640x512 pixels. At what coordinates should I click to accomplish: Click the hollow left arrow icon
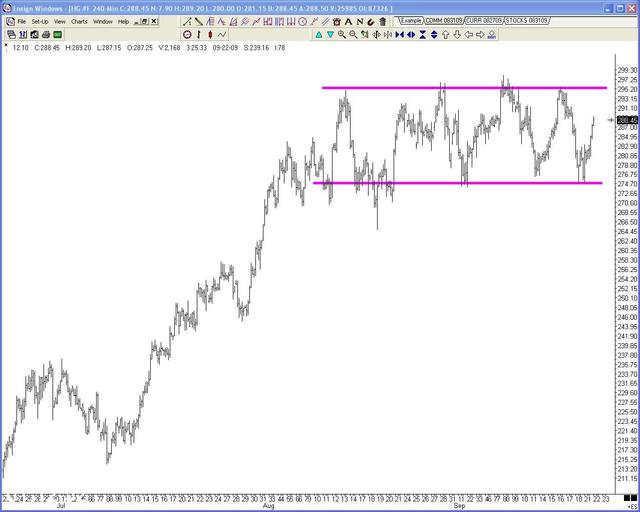pos(468,35)
